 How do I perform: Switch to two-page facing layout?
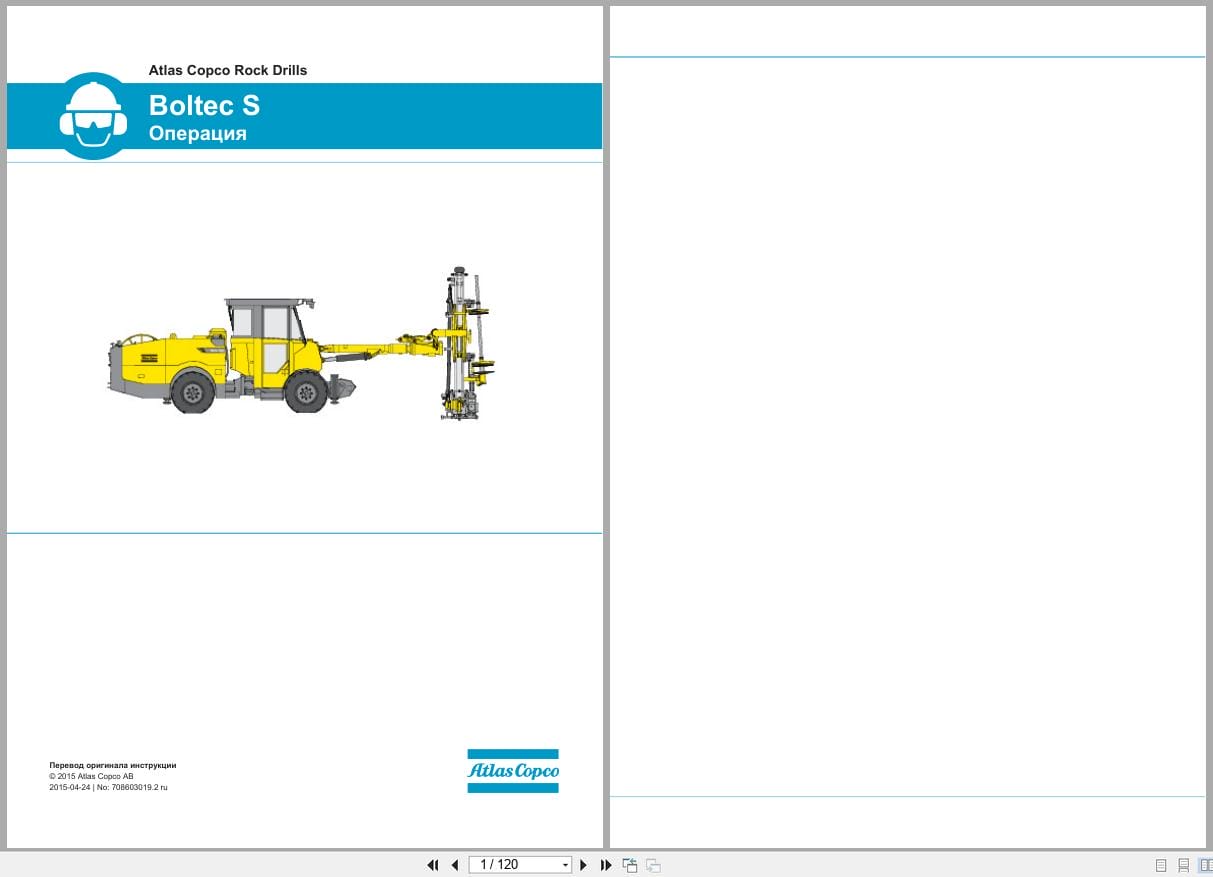1205,865
